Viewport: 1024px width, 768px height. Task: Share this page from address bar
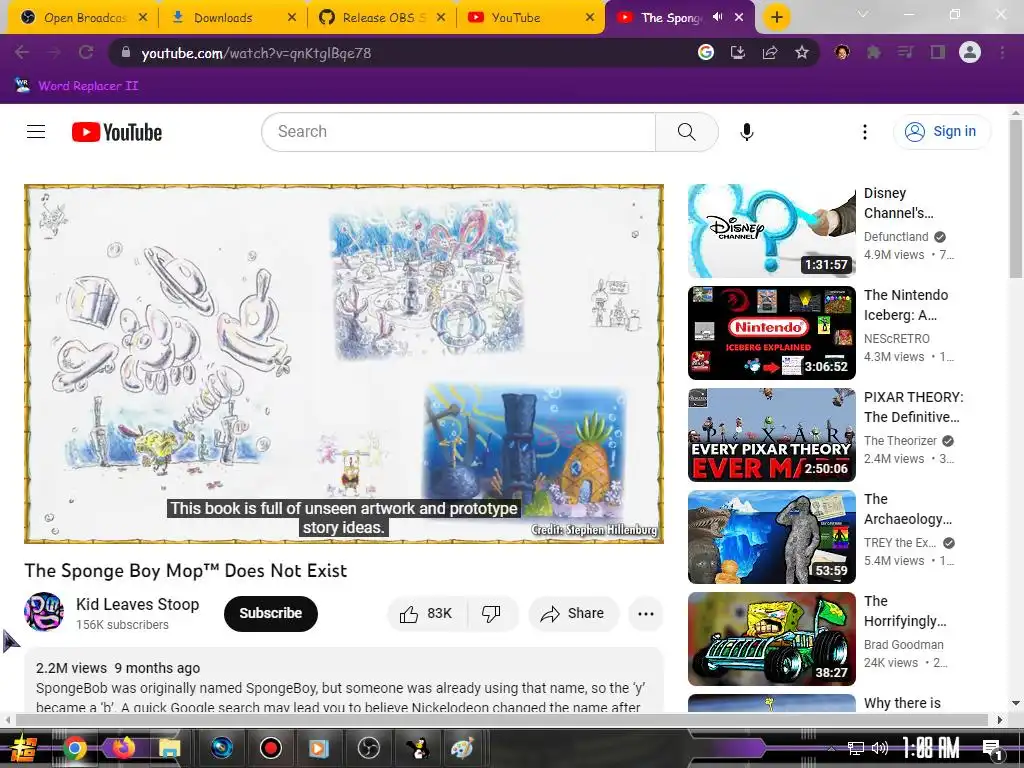click(770, 52)
